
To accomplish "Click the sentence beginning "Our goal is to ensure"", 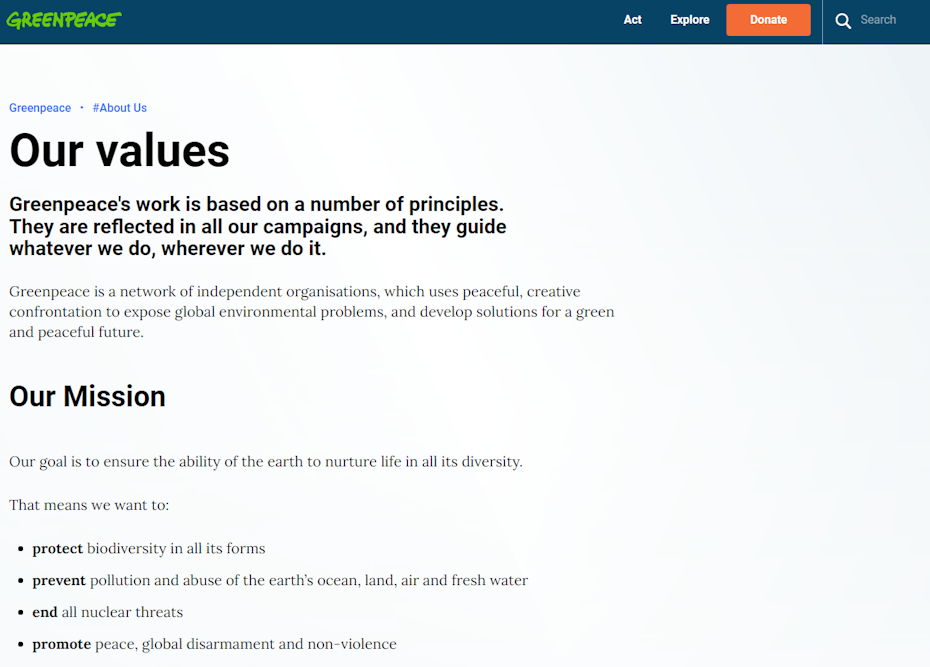I will click(x=266, y=462).
